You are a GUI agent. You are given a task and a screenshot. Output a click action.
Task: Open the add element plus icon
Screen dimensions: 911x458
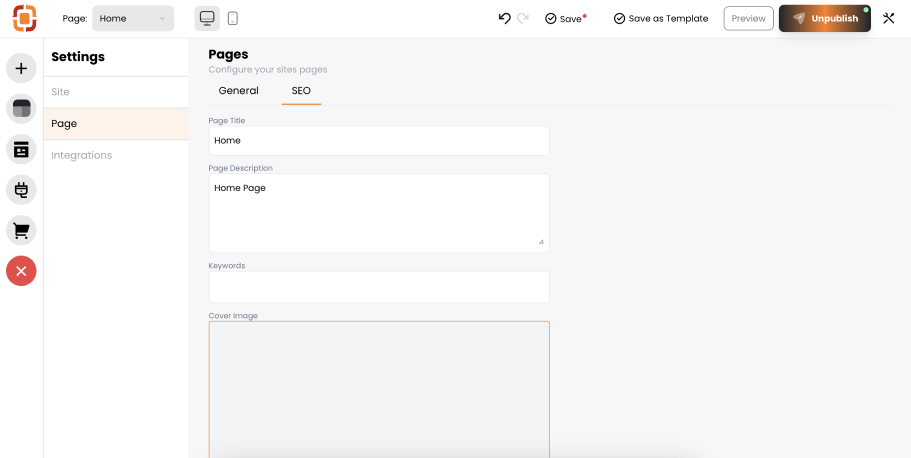pos(21,69)
